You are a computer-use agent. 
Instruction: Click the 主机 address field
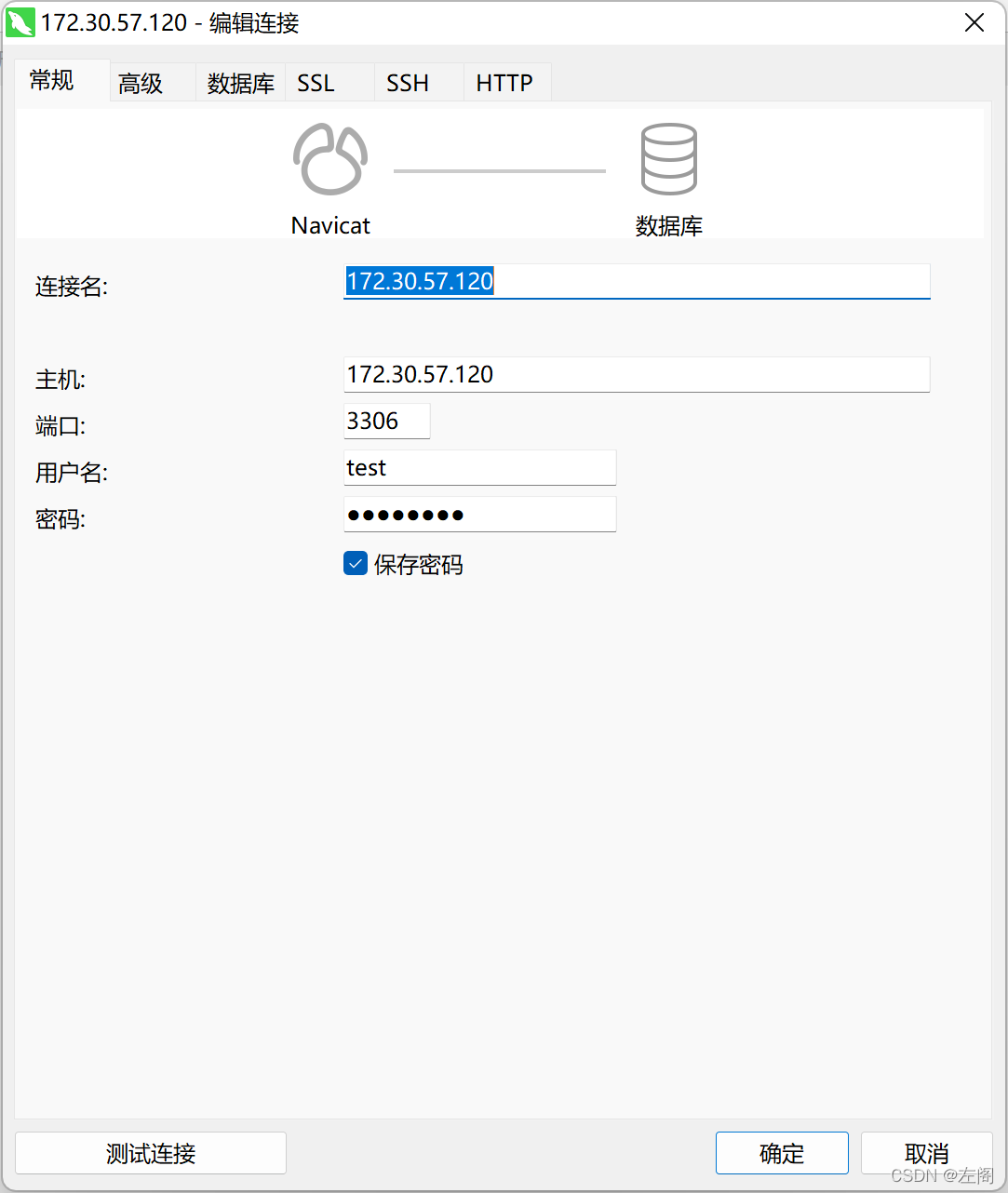pyautogui.click(x=637, y=374)
